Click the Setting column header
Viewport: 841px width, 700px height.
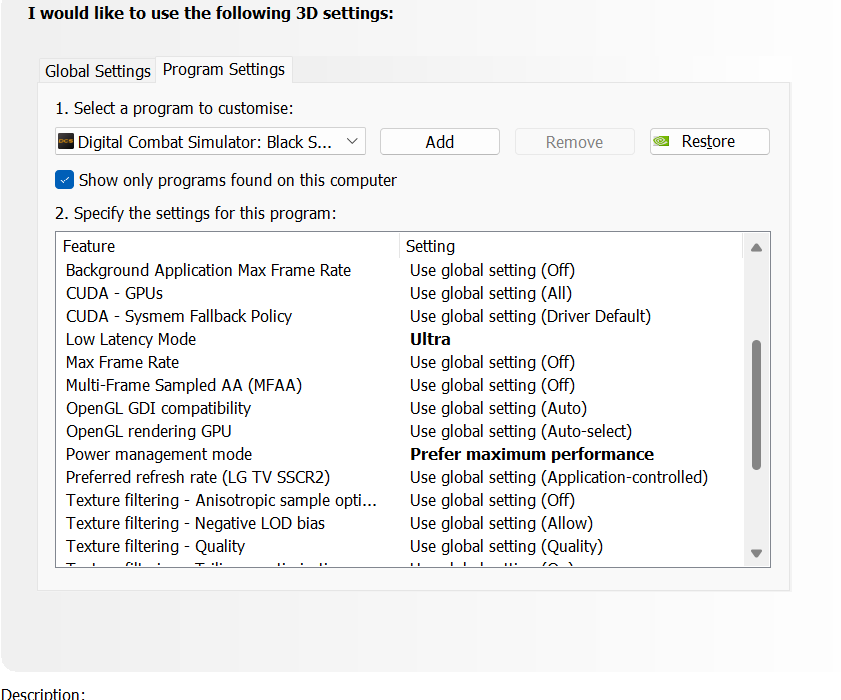pyautogui.click(x=431, y=246)
